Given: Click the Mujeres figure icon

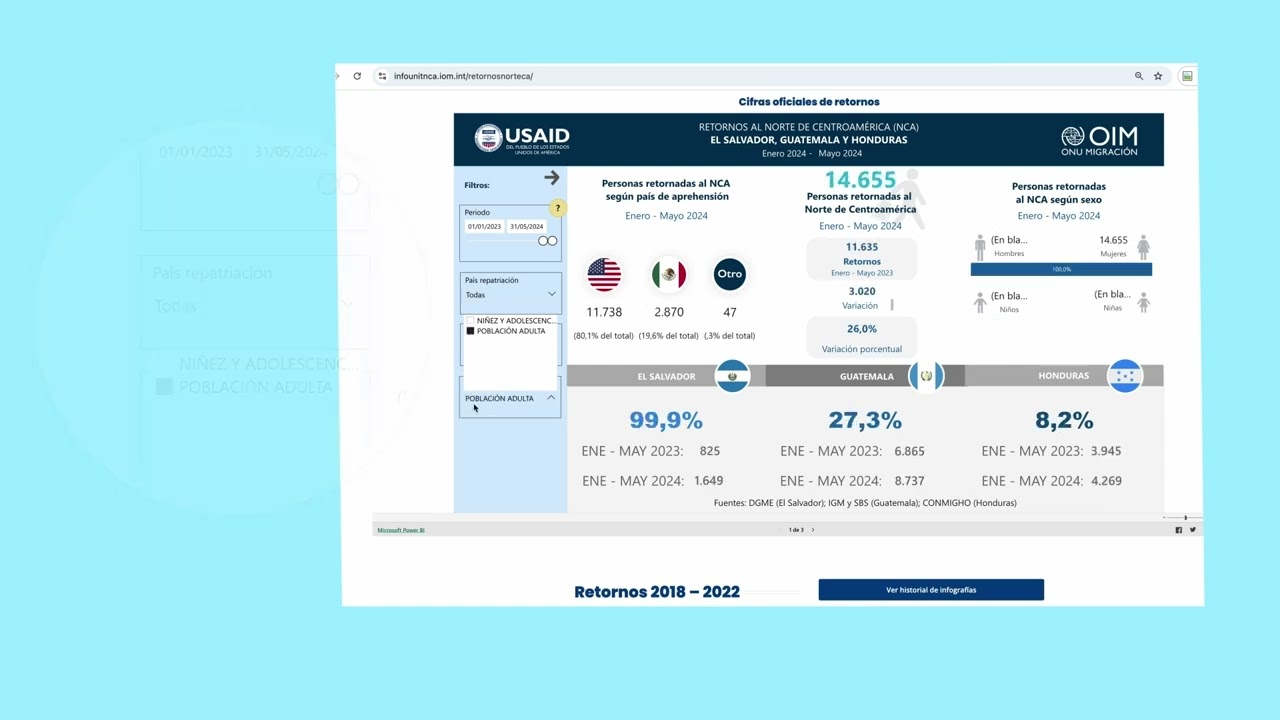Looking at the screenshot, I should tap(1143, 247).
